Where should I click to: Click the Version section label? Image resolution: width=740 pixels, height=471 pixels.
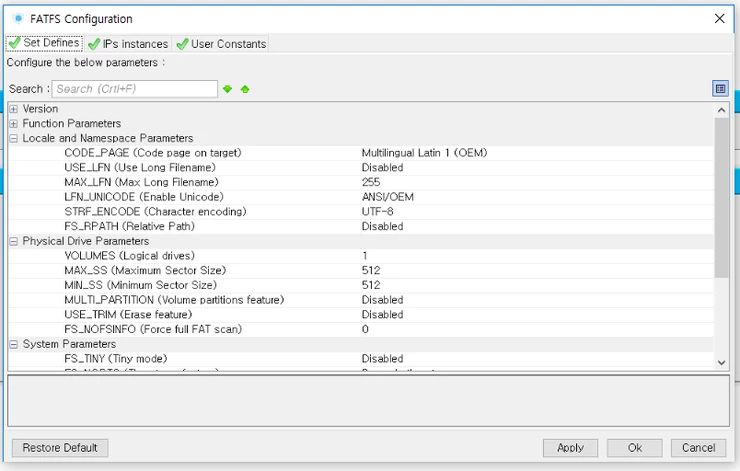pos(40,109)
